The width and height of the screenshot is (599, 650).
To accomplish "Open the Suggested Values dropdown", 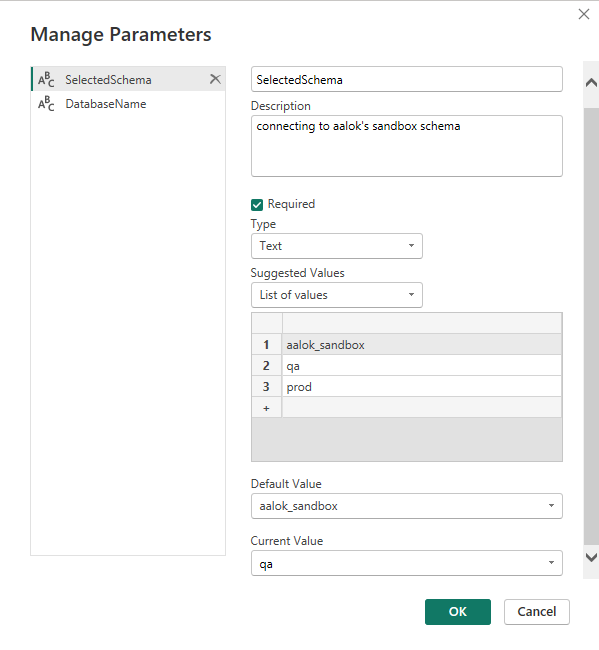I will pyautogui.click(x=337, y=295).
